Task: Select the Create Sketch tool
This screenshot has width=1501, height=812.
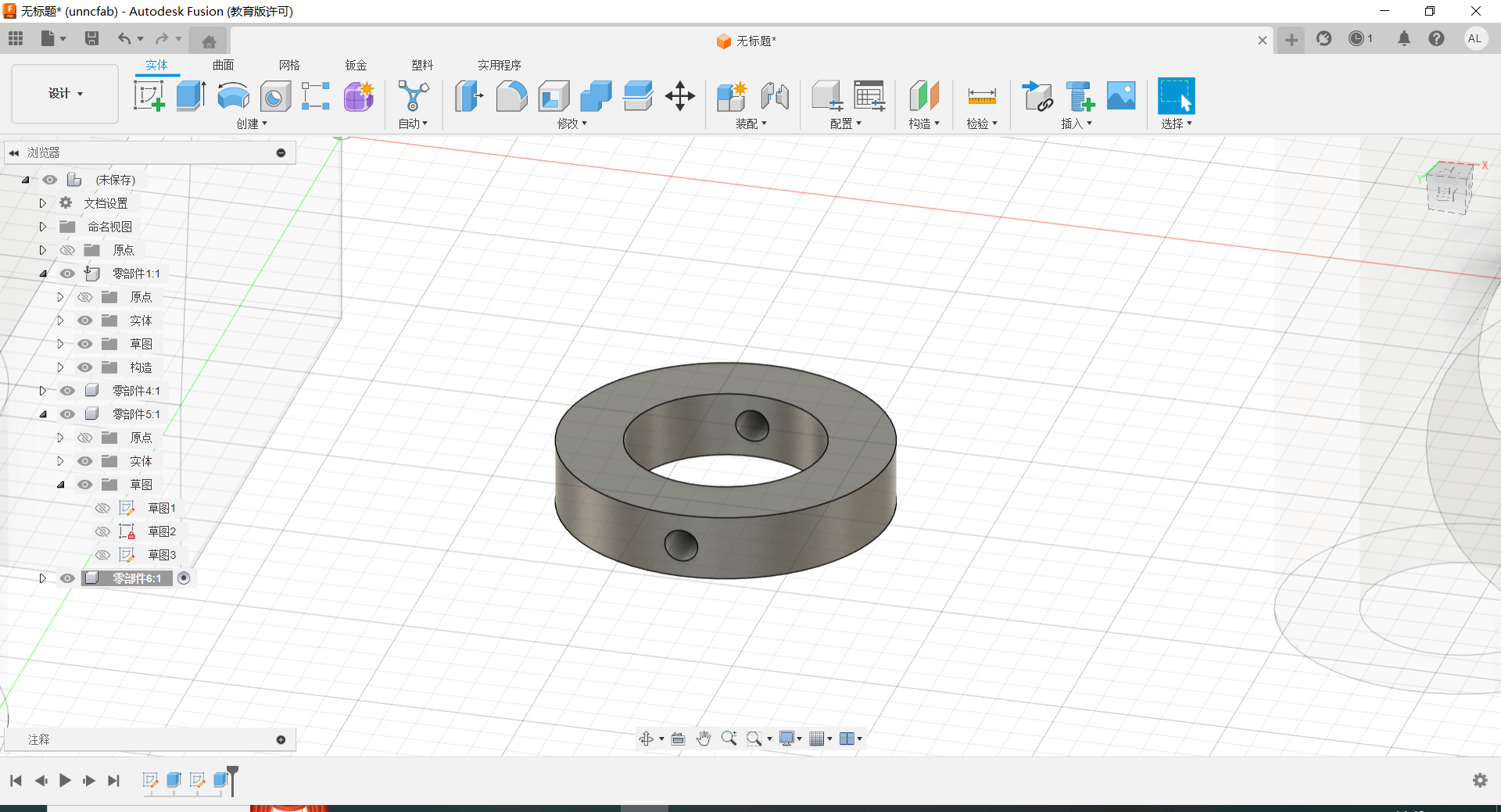Action: pyautogui.click(x=149, y=96)
